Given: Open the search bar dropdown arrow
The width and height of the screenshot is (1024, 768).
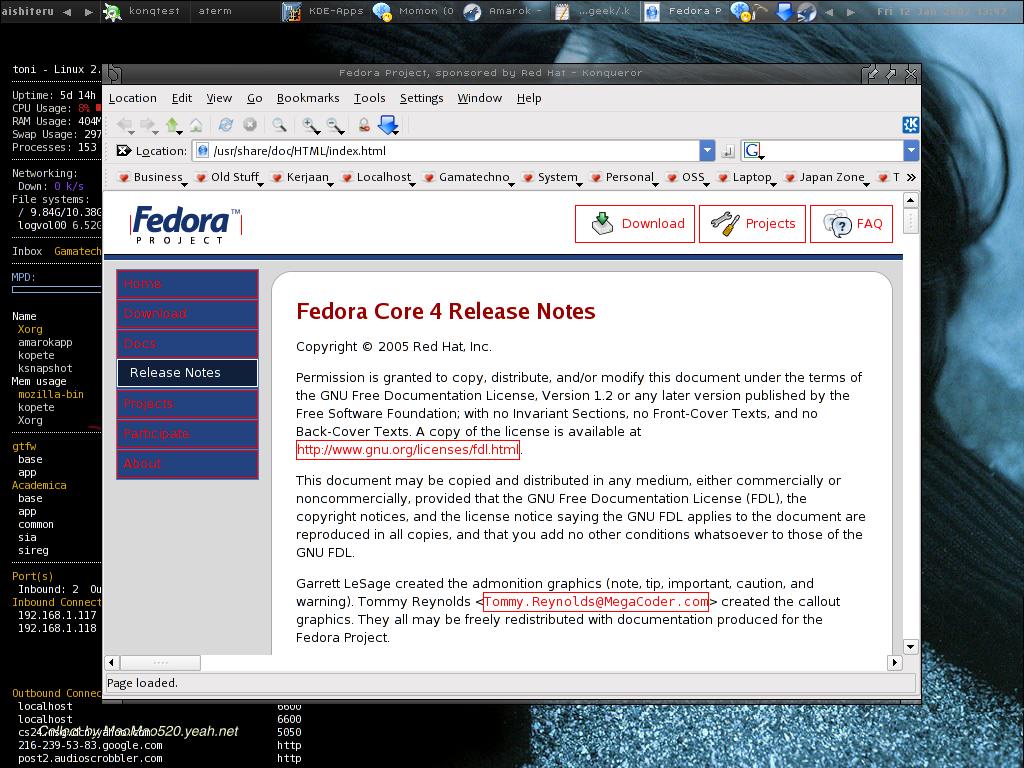Looking at the screenshot, I should (x=912, y=151).
